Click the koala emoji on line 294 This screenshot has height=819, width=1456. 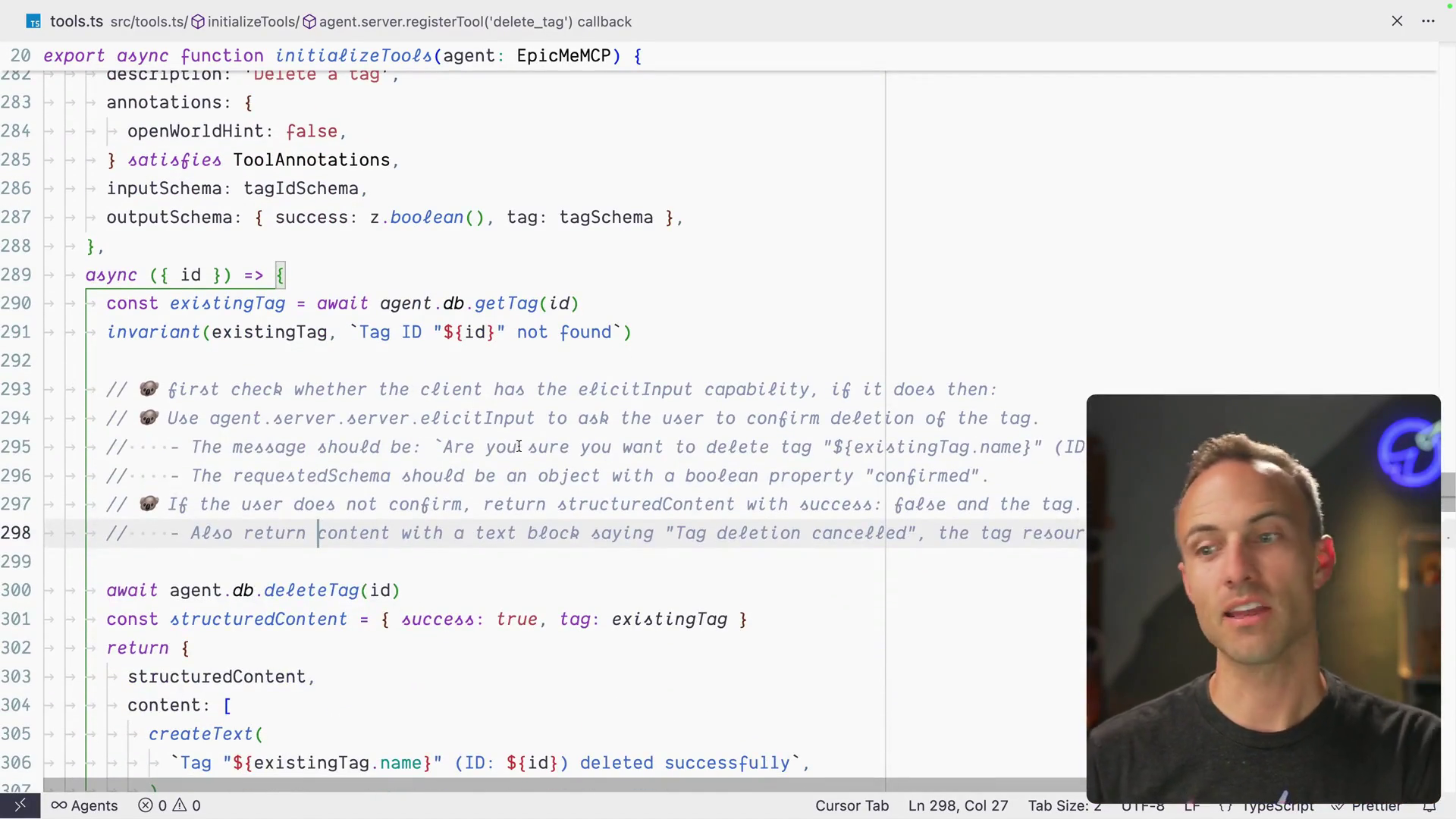(149, 418)
